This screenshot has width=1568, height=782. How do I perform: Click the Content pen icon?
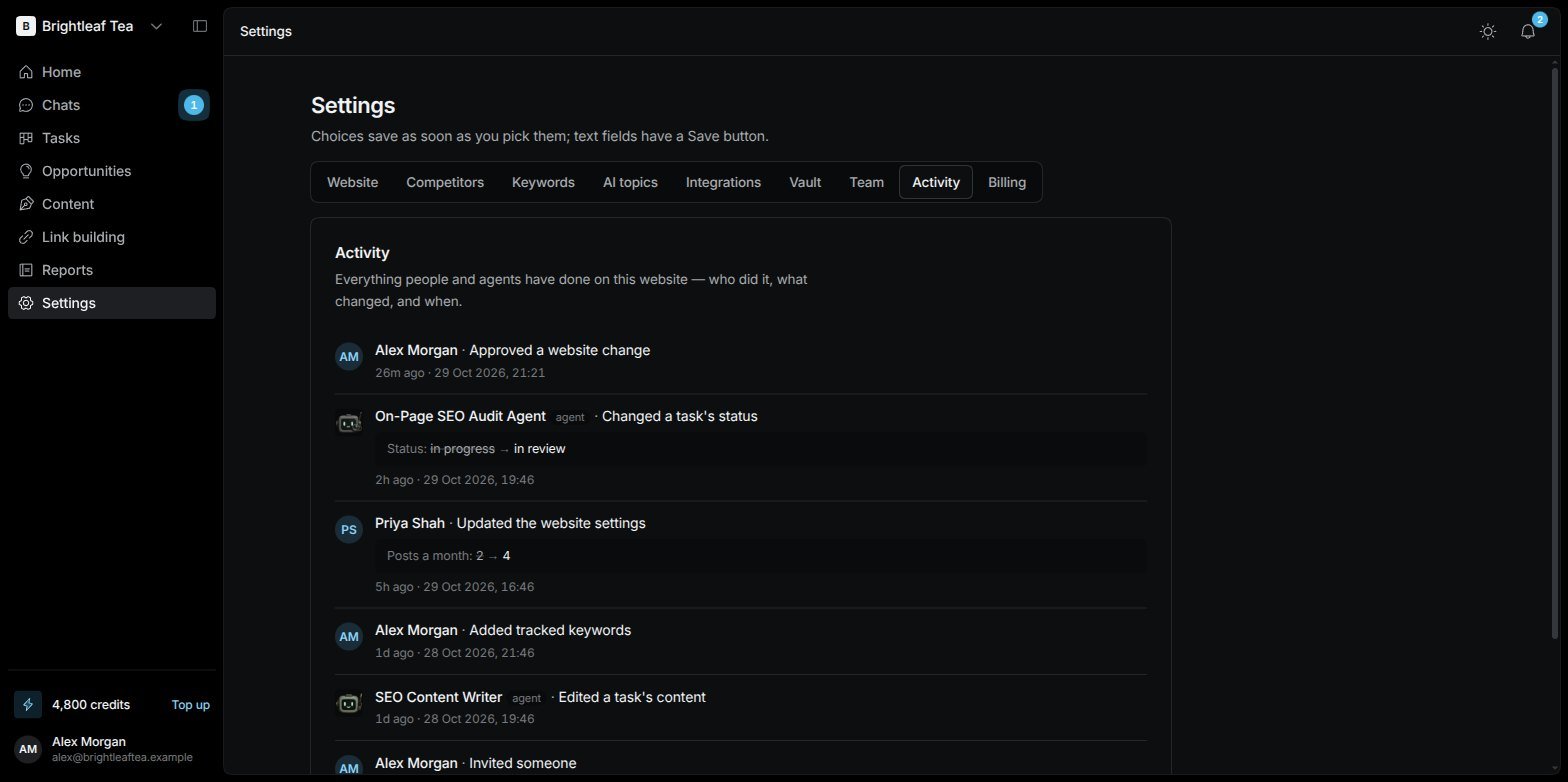[26, 204]
